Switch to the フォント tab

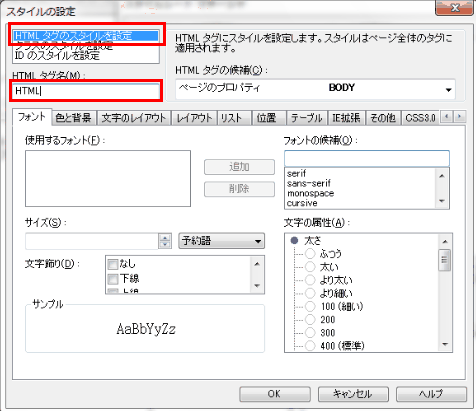32,117
